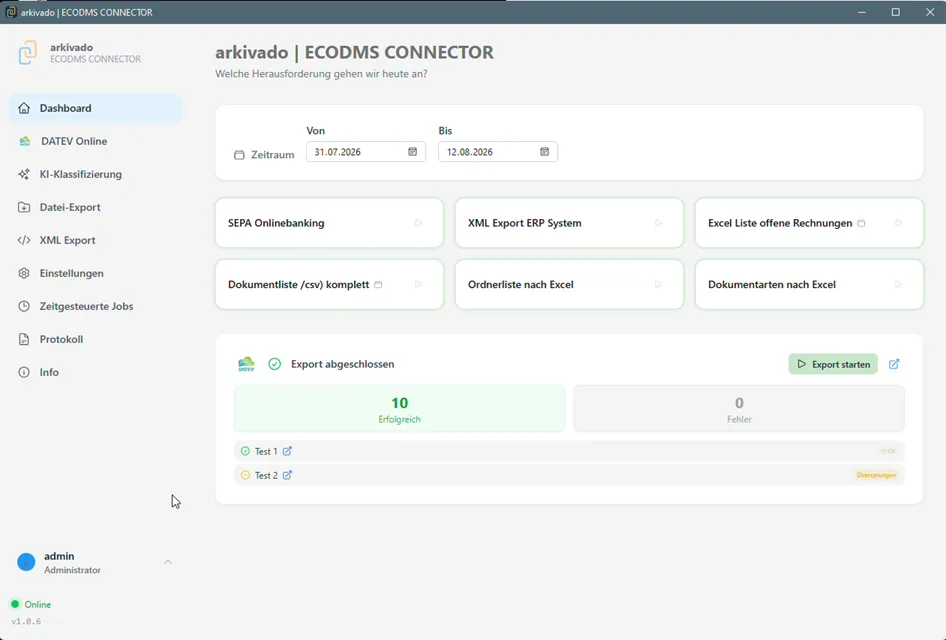Open DATEV Online section
This screenshot has width=946, height=640.
pos(95,141)
